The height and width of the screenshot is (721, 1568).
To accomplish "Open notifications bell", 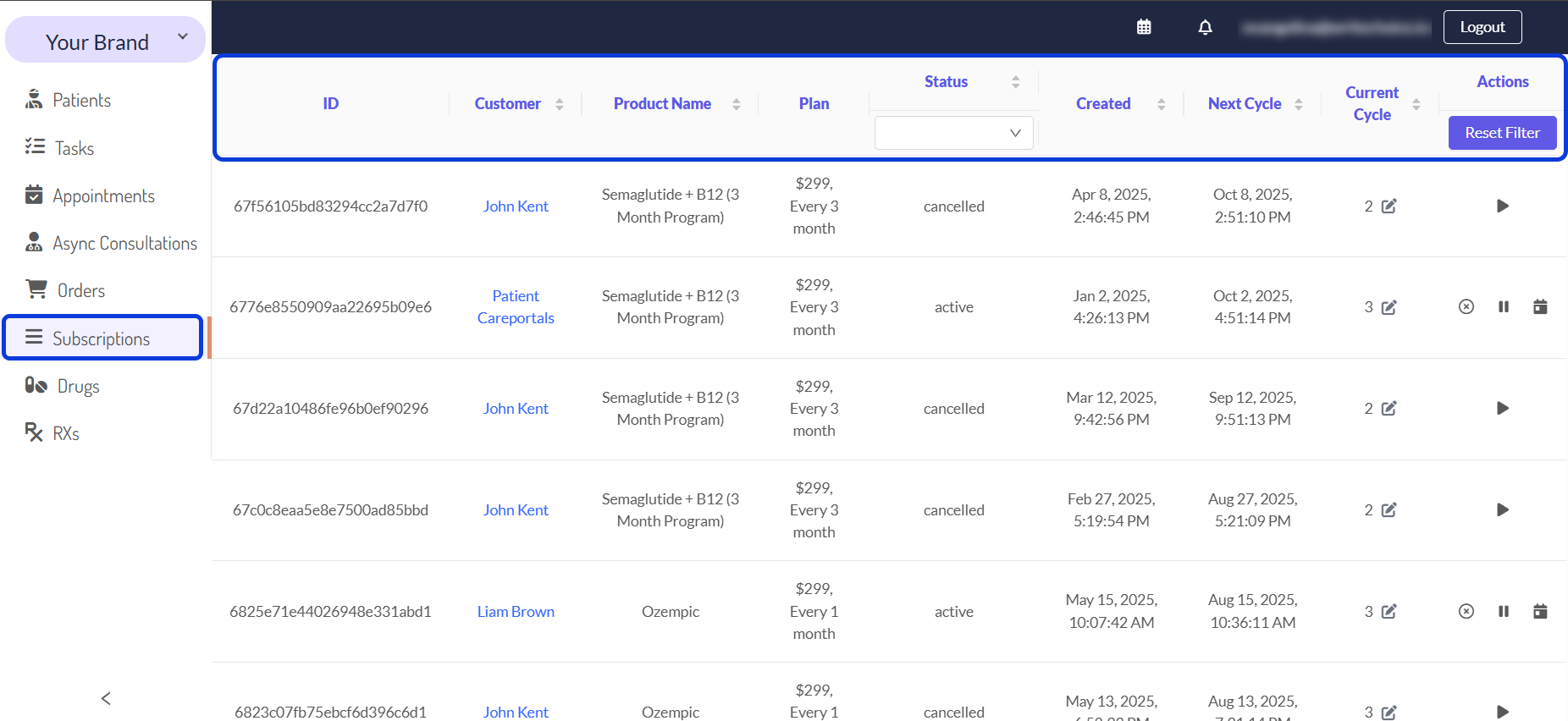I will tap(1206, 27).
